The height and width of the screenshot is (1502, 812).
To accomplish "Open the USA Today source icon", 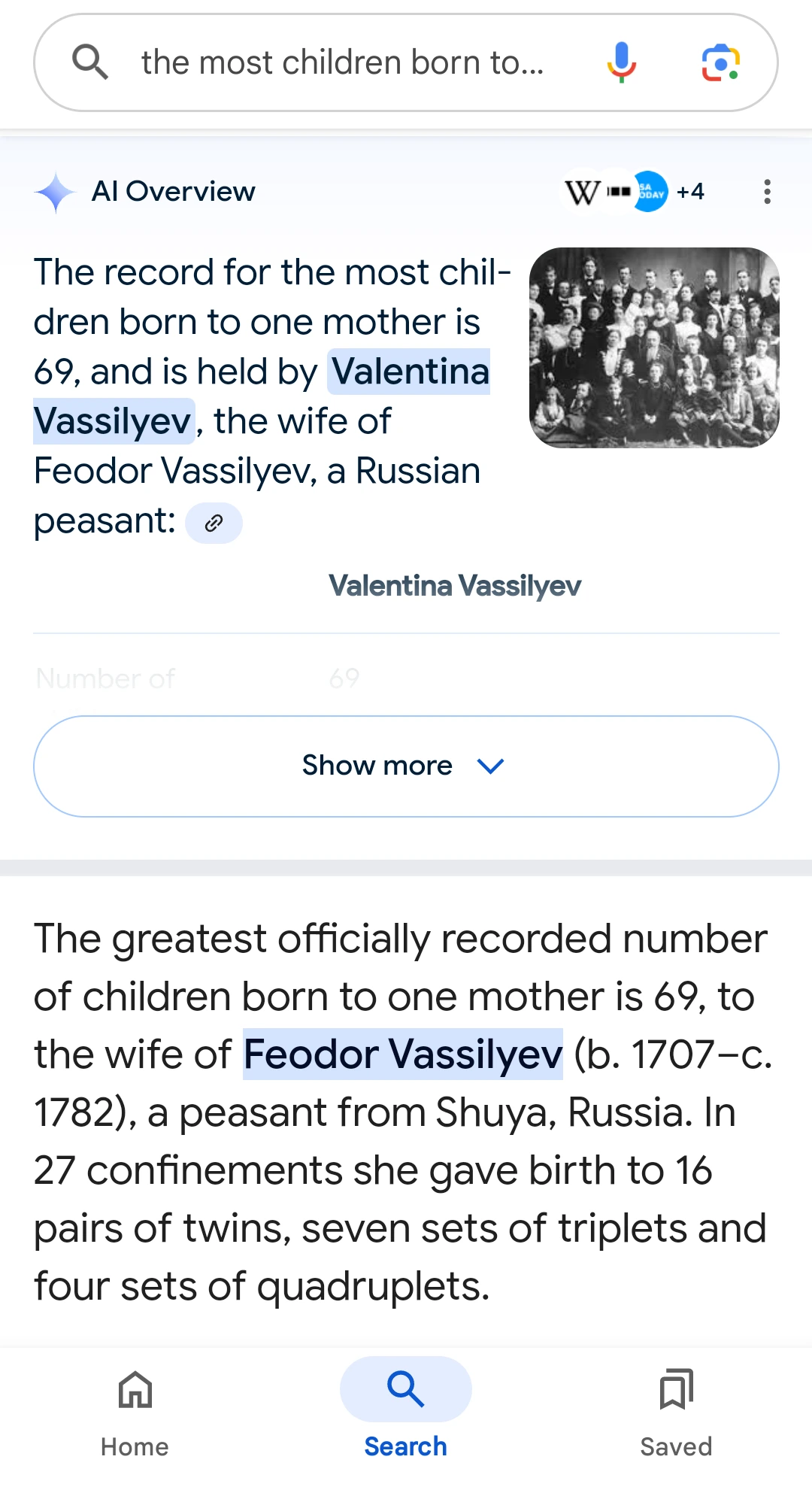I will (650, 192).
